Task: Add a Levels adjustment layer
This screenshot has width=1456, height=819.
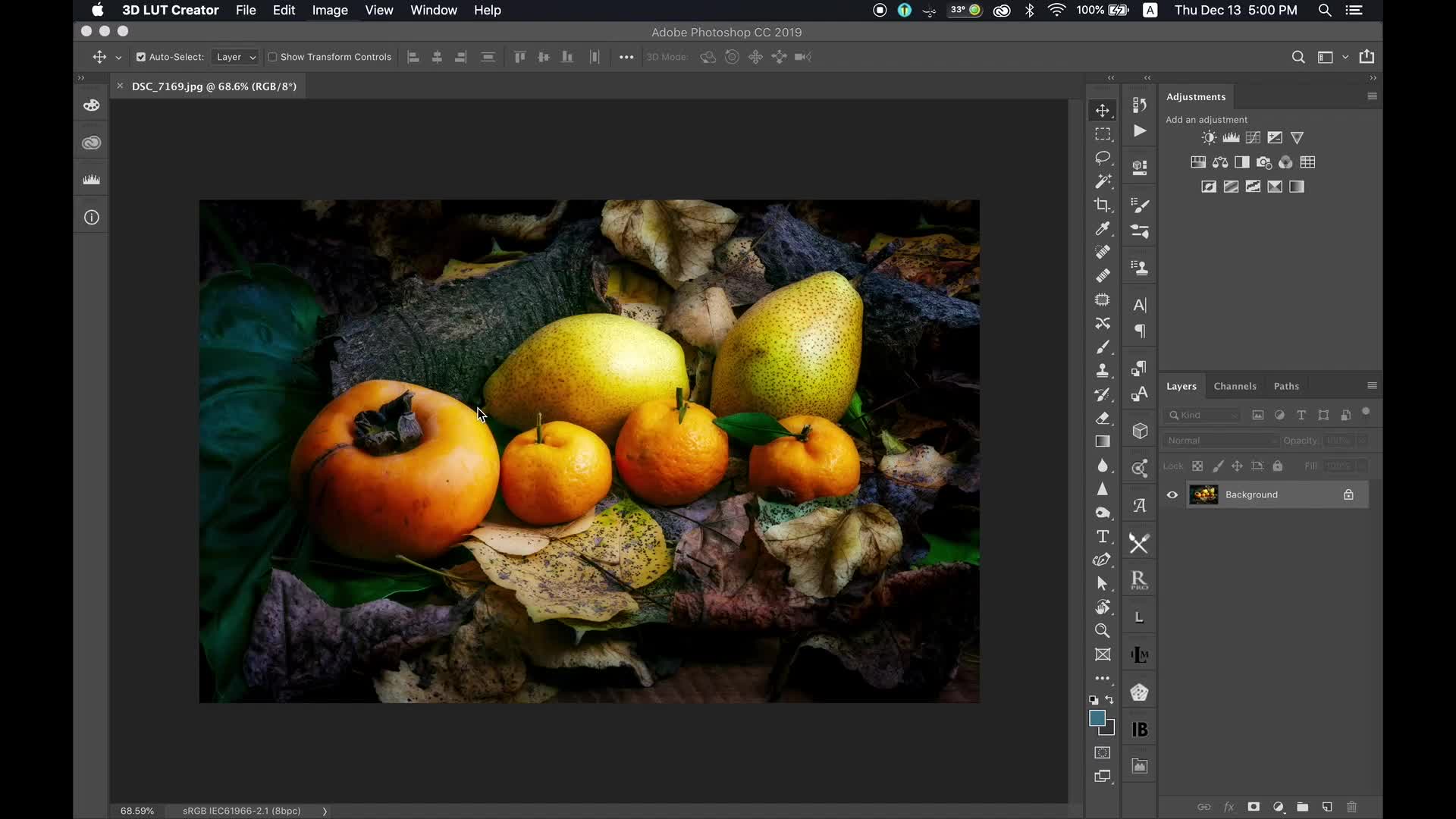Action: [x=1232, y=137]
